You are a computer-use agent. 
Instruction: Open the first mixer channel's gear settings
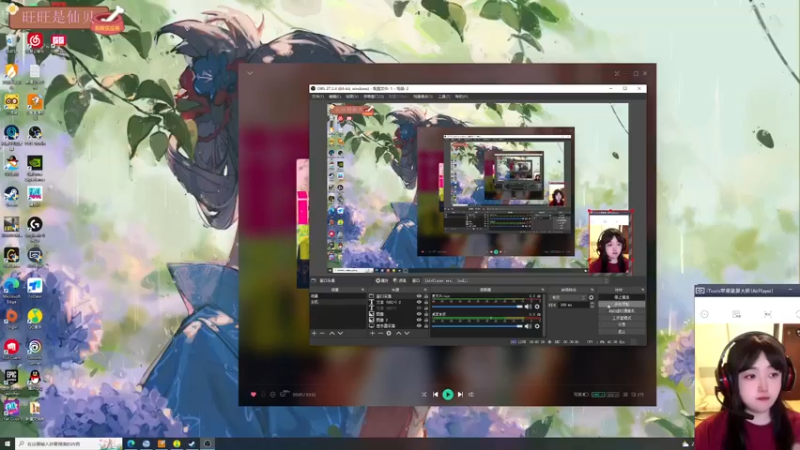click(x=537, y=307)
